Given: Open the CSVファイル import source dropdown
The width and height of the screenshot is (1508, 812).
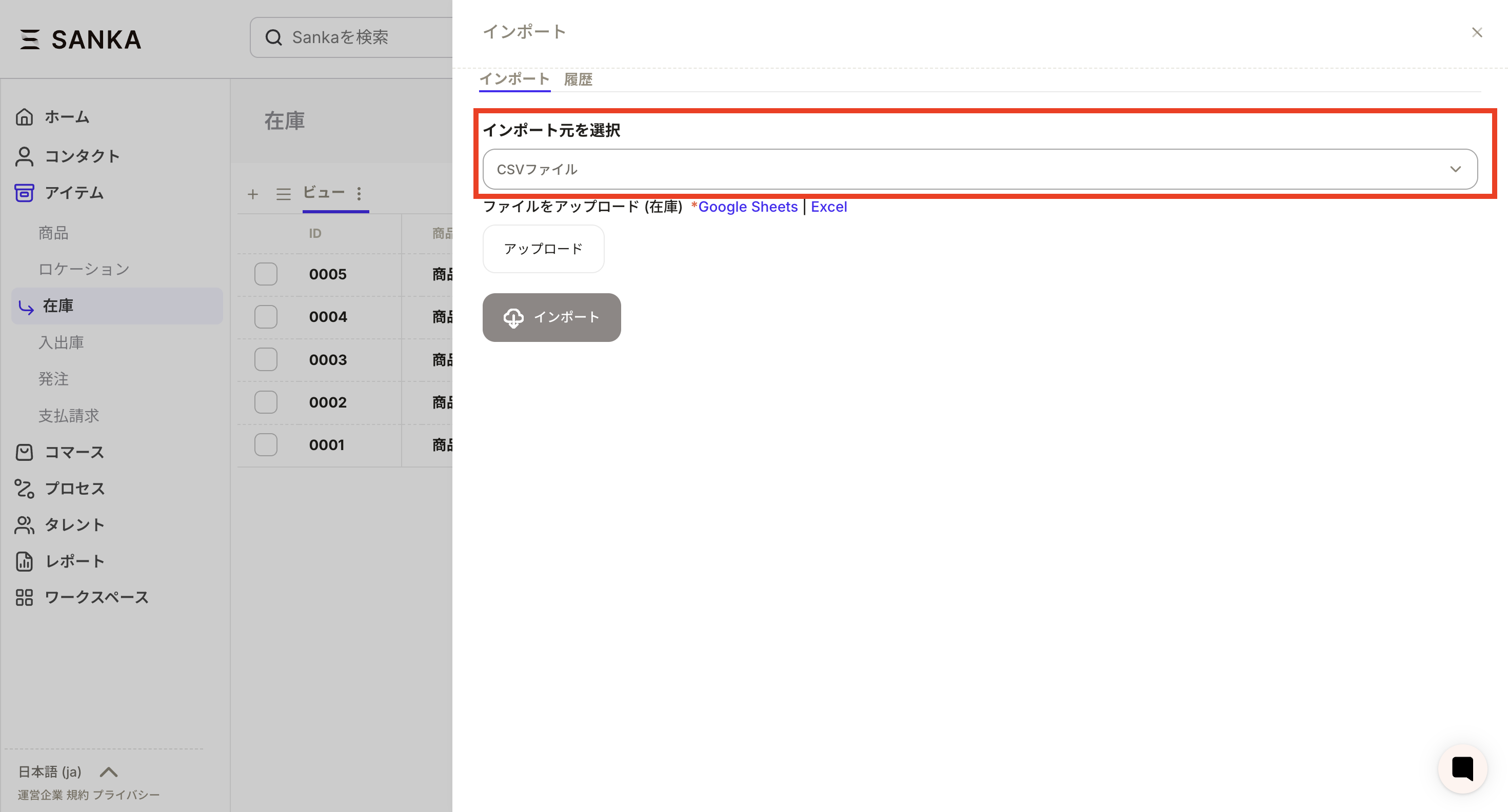Looking at the screenshot, I should coord(979,169).
